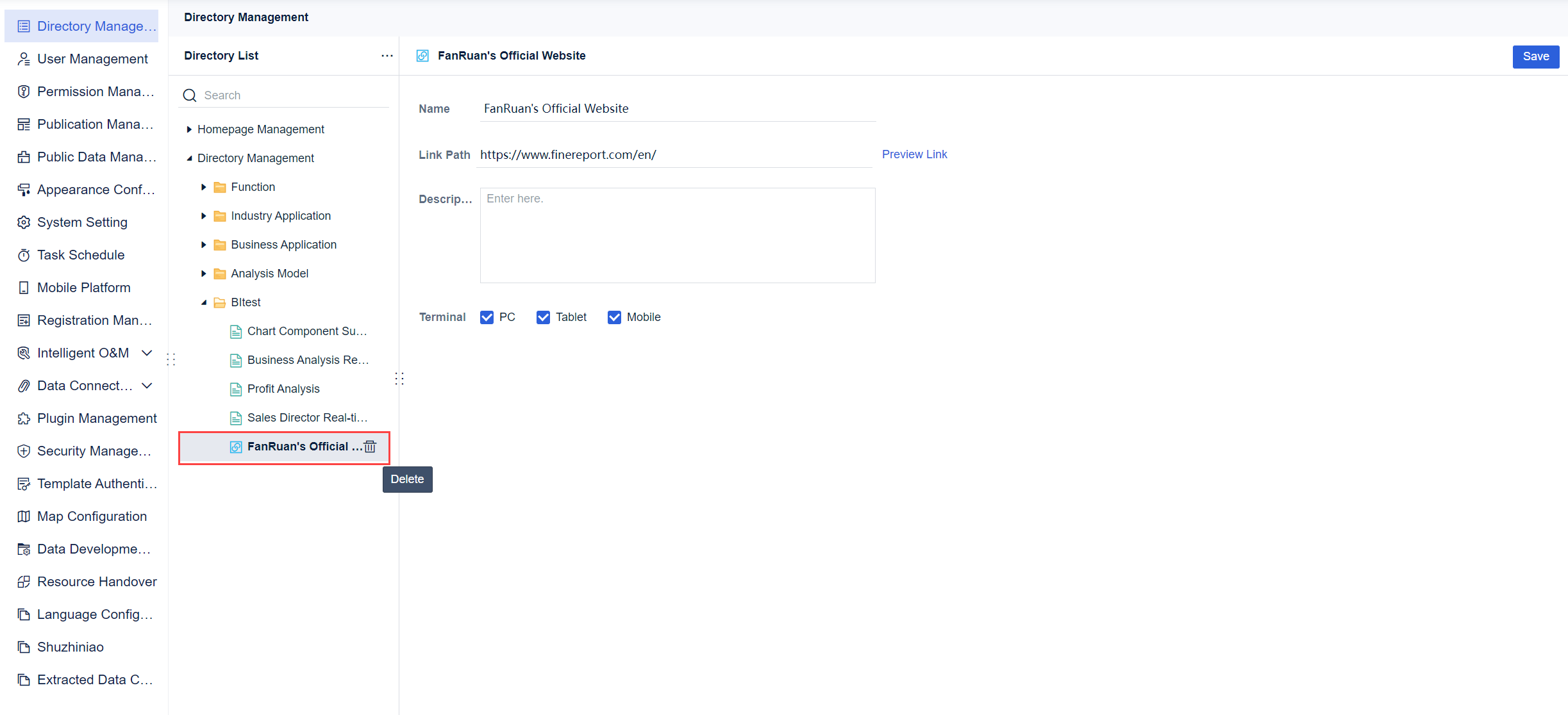Click the Directory Management breadcrumb title
Image resolution: width=1568 pixels, height=715 pixels.
click(x=246, y=17)
